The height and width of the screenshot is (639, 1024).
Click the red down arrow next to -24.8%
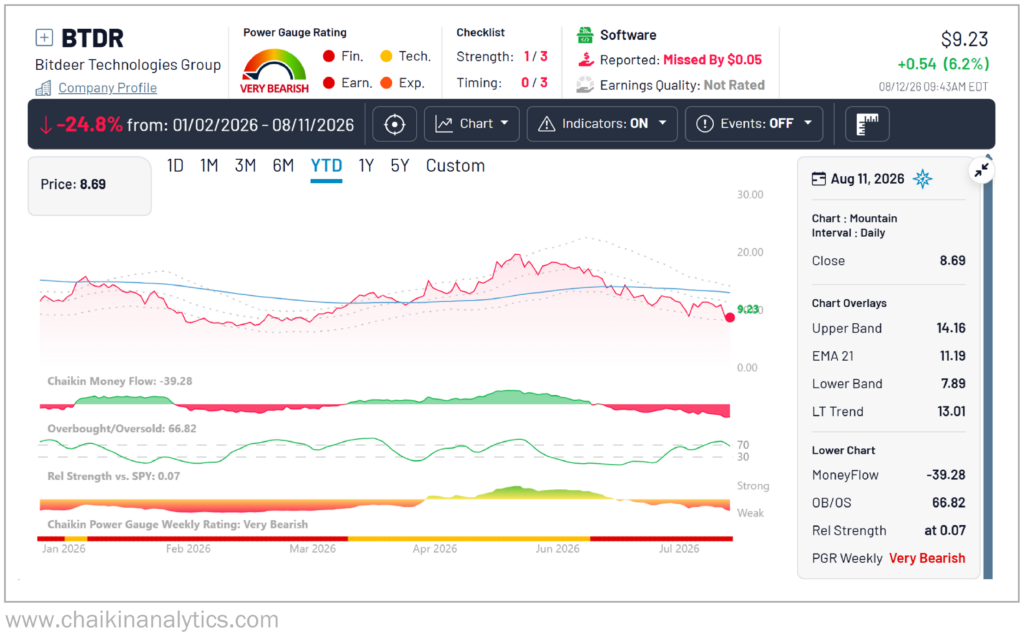point(46,125)
